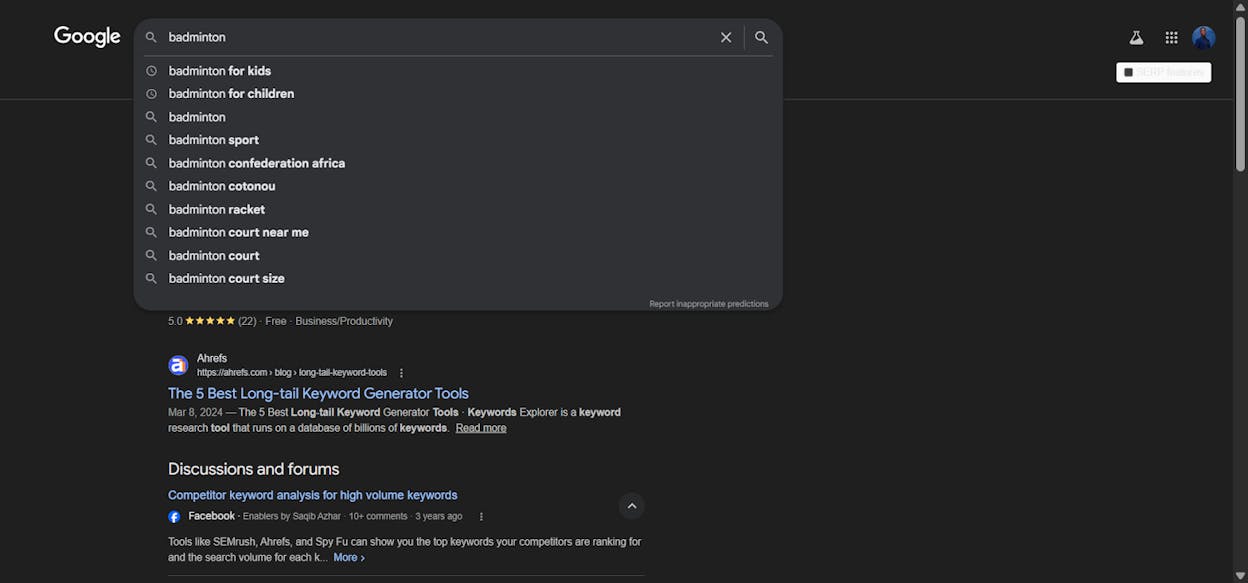The width and height of the screenshot is (1248, 583).
Task: Click 'Discussions and forums' heading
Action: (x=253, y=469)
